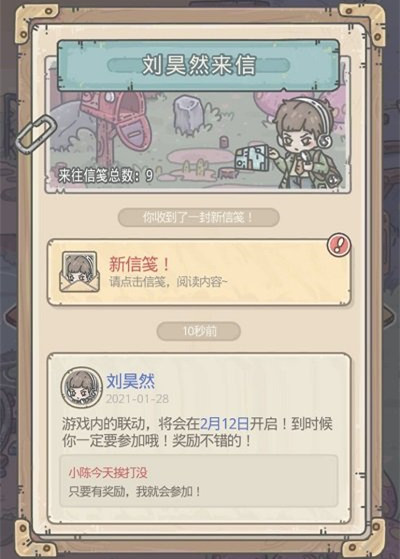Click 刘昊然's round avatar in the letter
The height and width of the screenshot is (559, 400).
81,388
